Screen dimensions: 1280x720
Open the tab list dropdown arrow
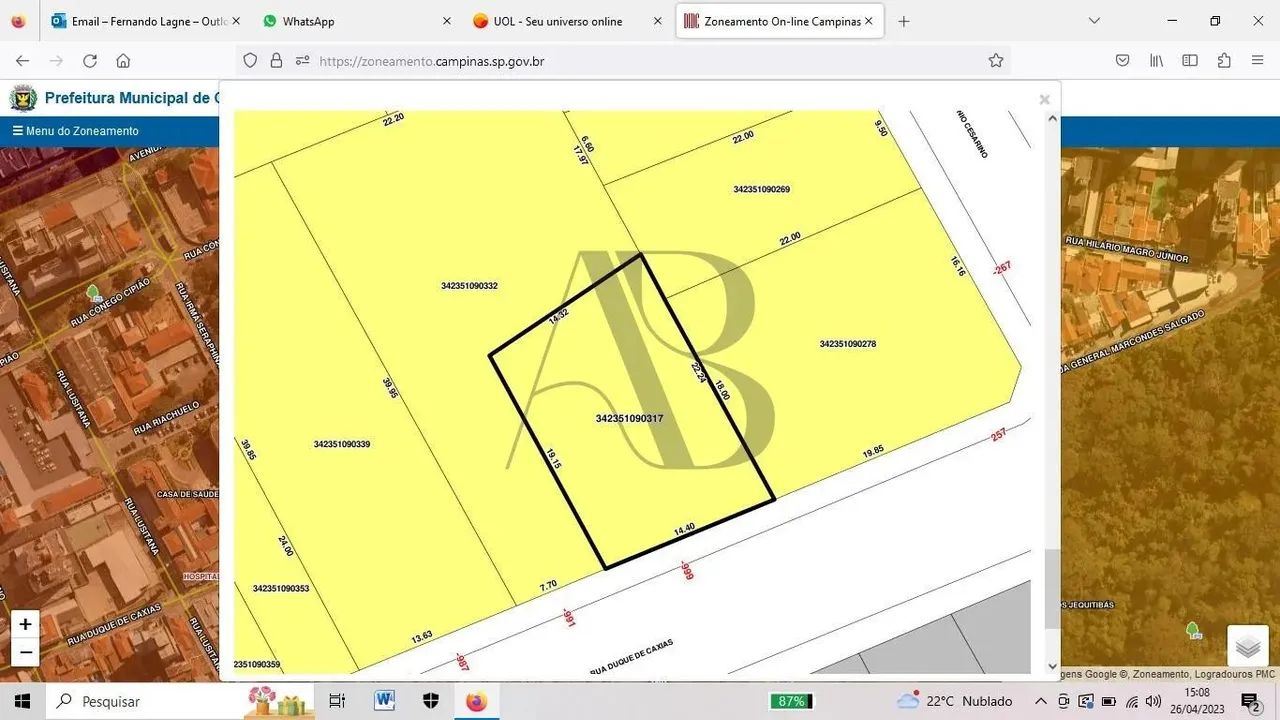click(x=1094, y=20)
